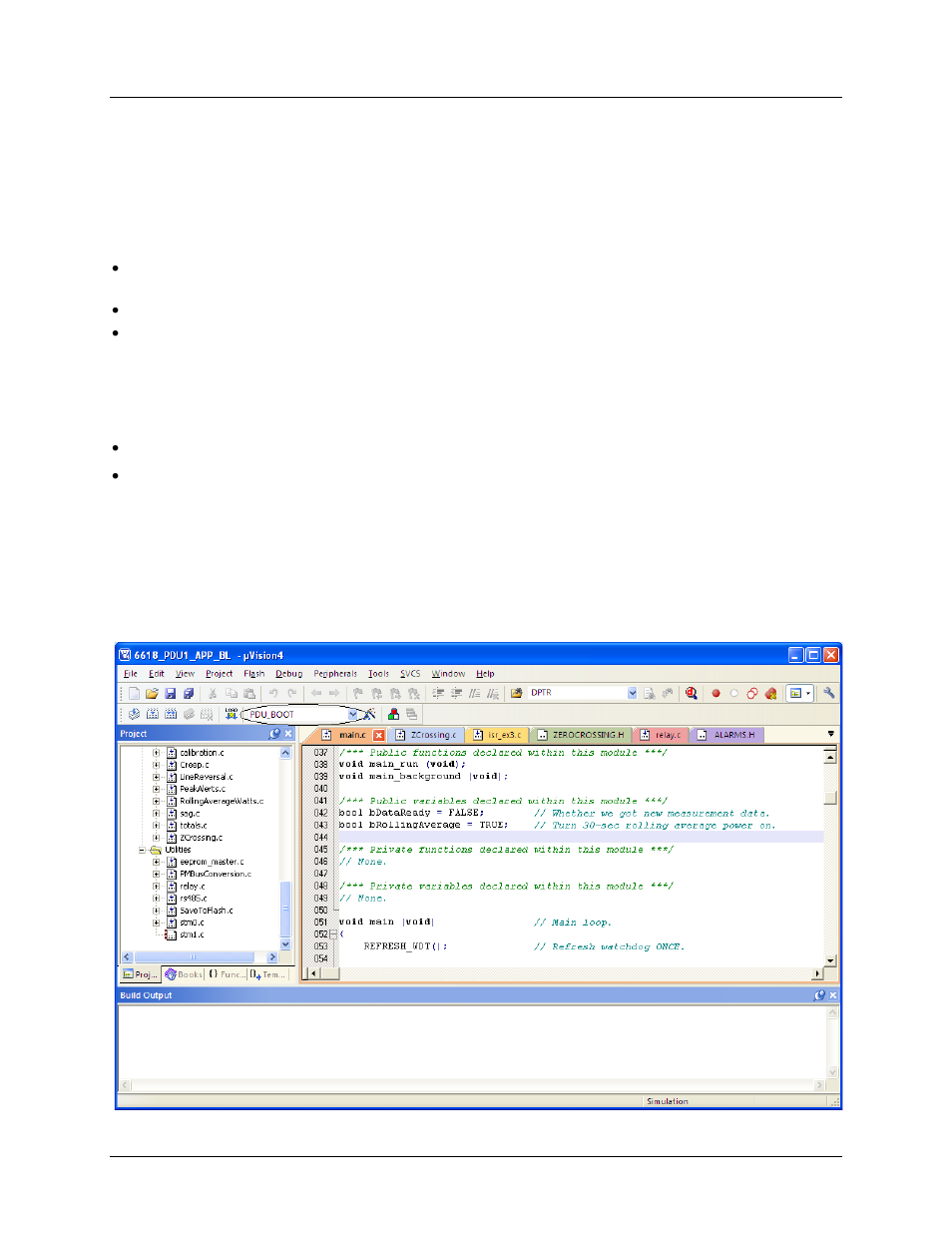952x1233 pixels.
Task: Collapse the code fold at line 052
Action: pos(333,934)
